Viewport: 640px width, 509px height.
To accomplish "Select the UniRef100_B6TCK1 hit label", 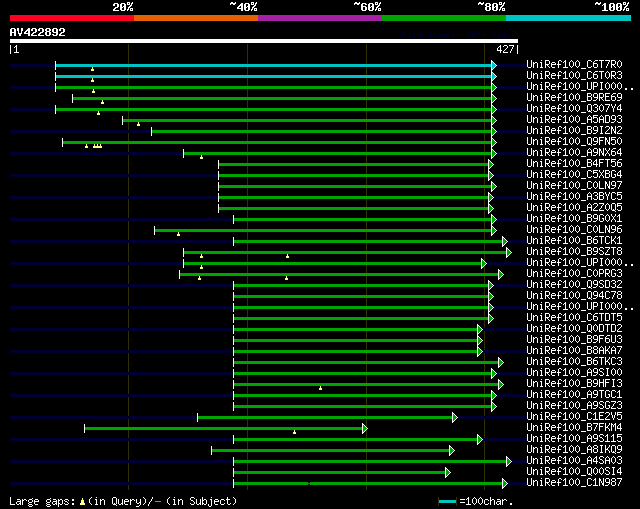I will tap(574, 241).
